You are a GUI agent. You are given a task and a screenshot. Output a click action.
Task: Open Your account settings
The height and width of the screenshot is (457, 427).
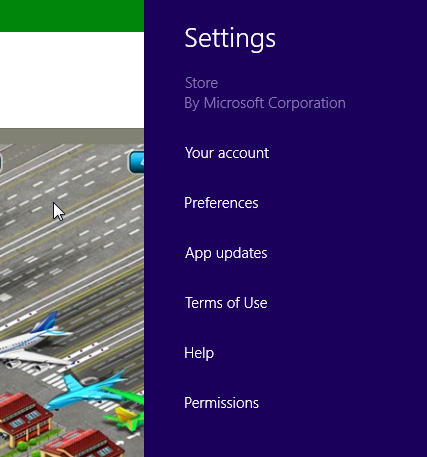tap(227, 153)
